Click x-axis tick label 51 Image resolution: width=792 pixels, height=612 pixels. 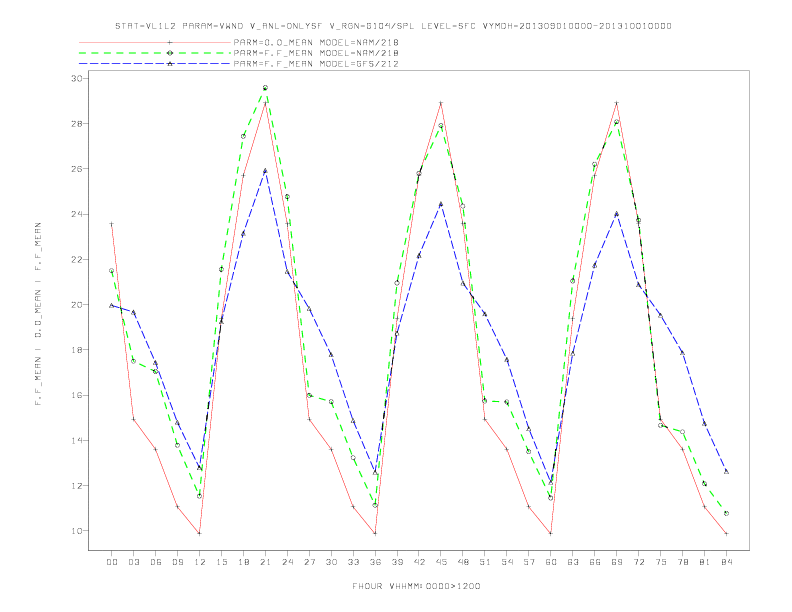pyautogui.click(x=485, y=562)
